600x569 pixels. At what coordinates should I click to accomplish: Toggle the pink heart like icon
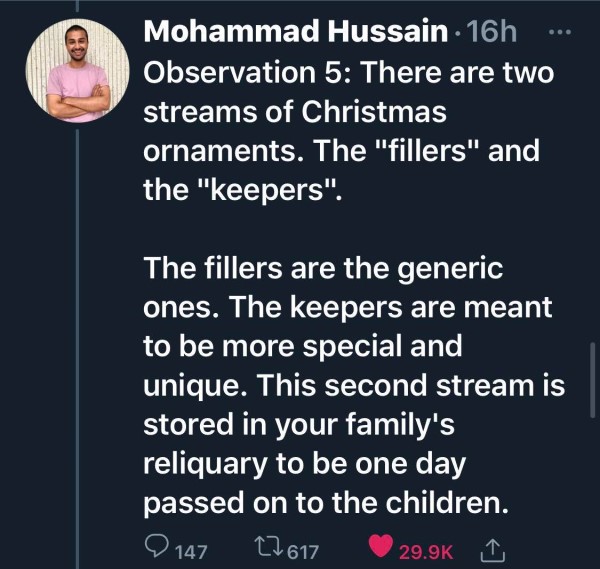click(x=381, y=546)
